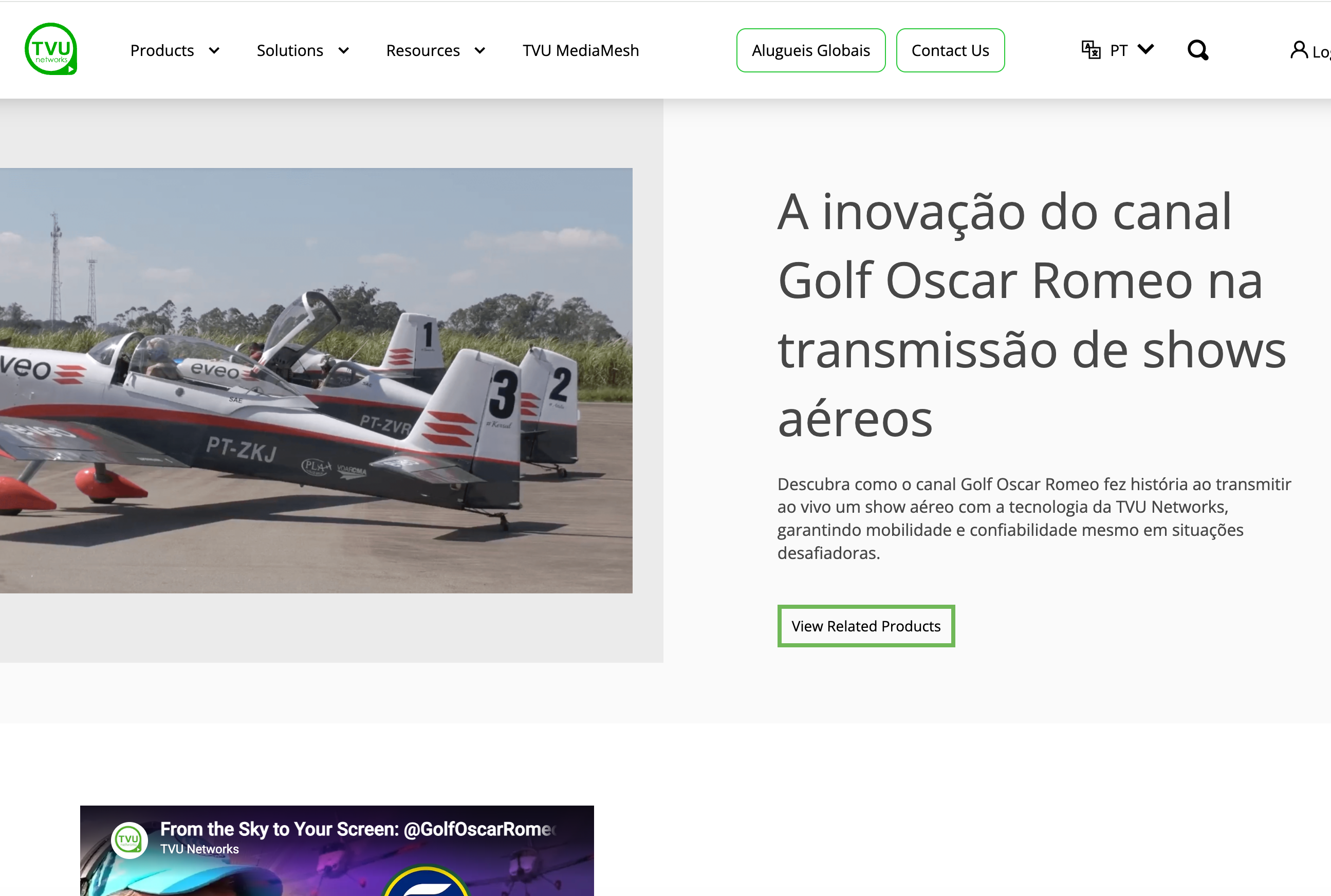Open the Products menu item
The height and width of the screenshot is (896, 1331).
click(162, 50)
